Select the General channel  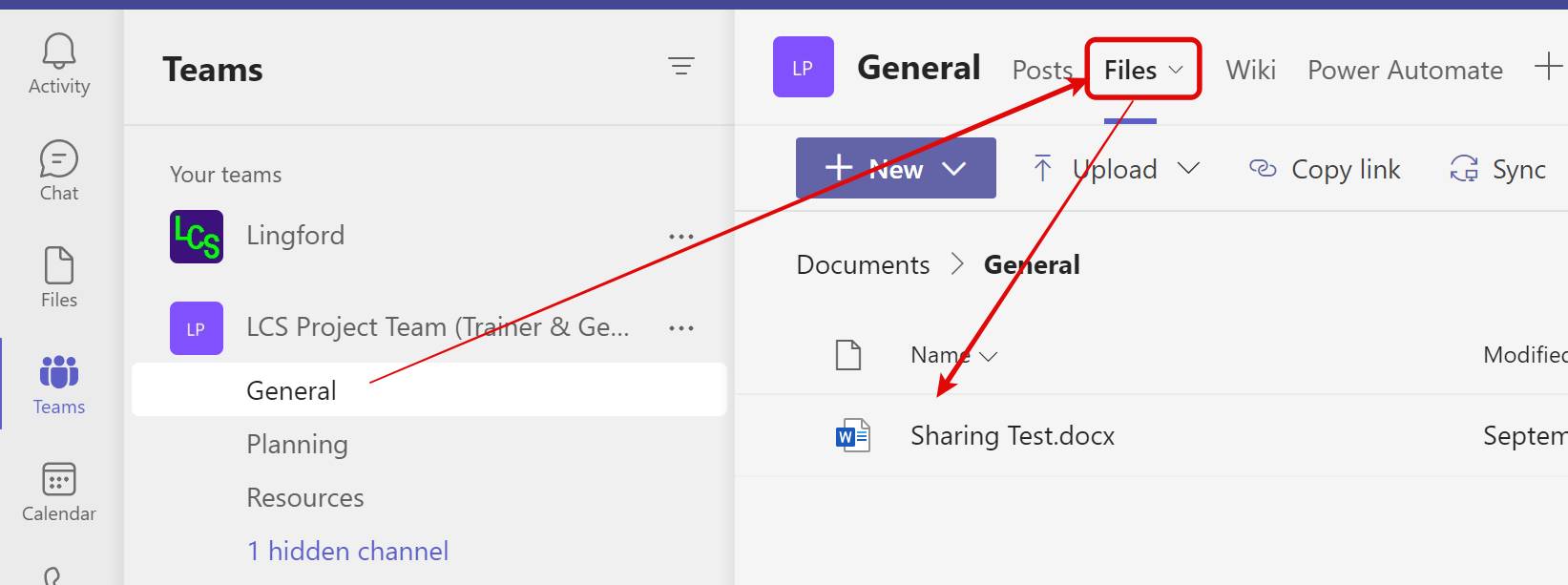coord(429,389)
